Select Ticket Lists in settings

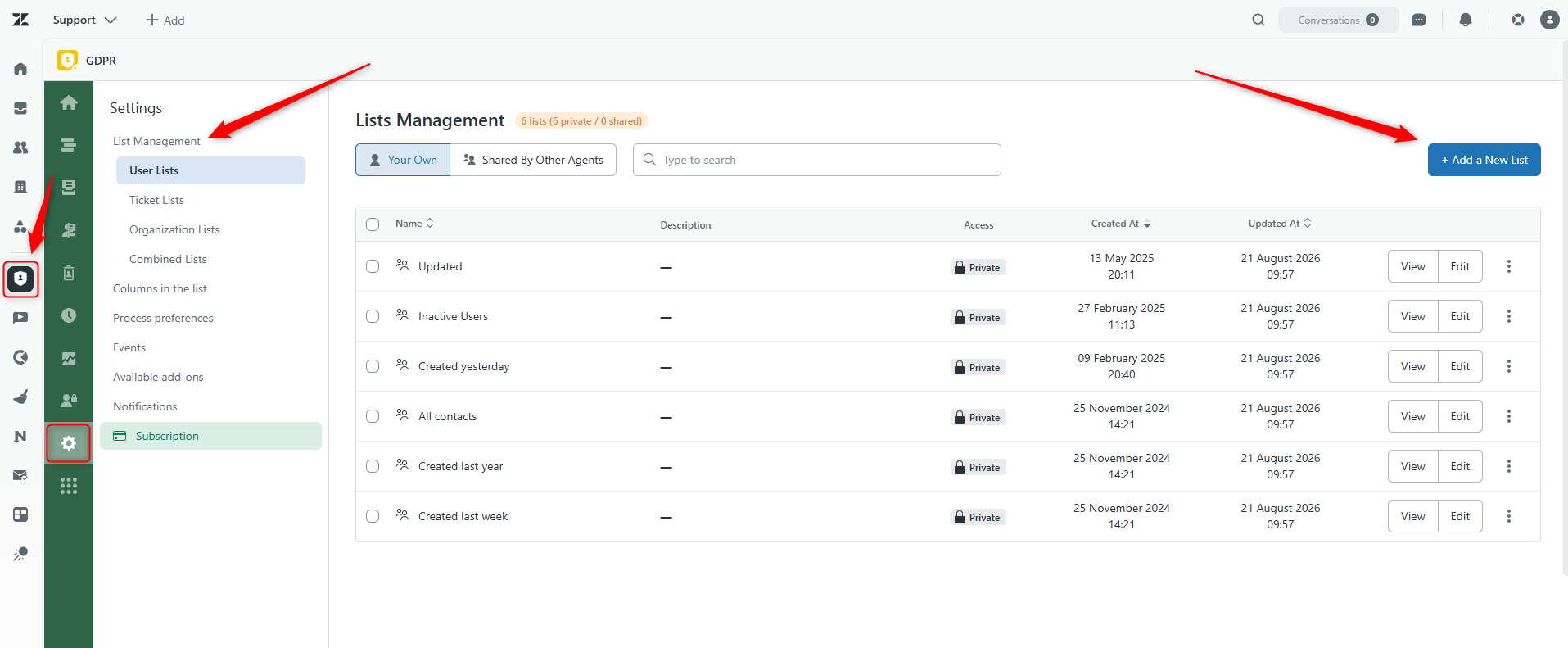pos(156,200)
